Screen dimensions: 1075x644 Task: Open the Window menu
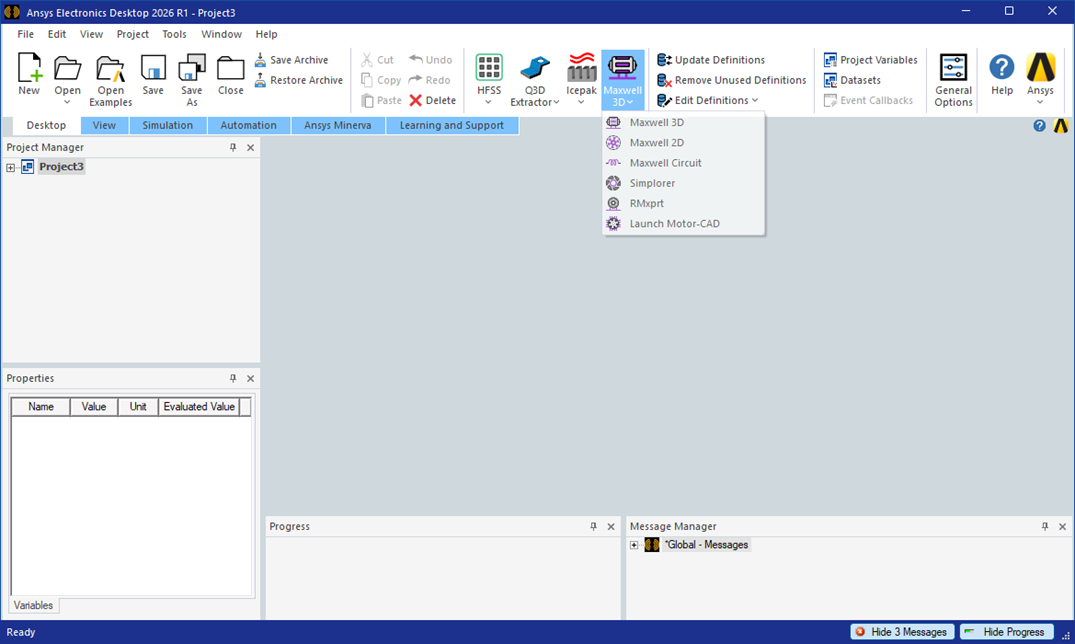coord(221,34)
